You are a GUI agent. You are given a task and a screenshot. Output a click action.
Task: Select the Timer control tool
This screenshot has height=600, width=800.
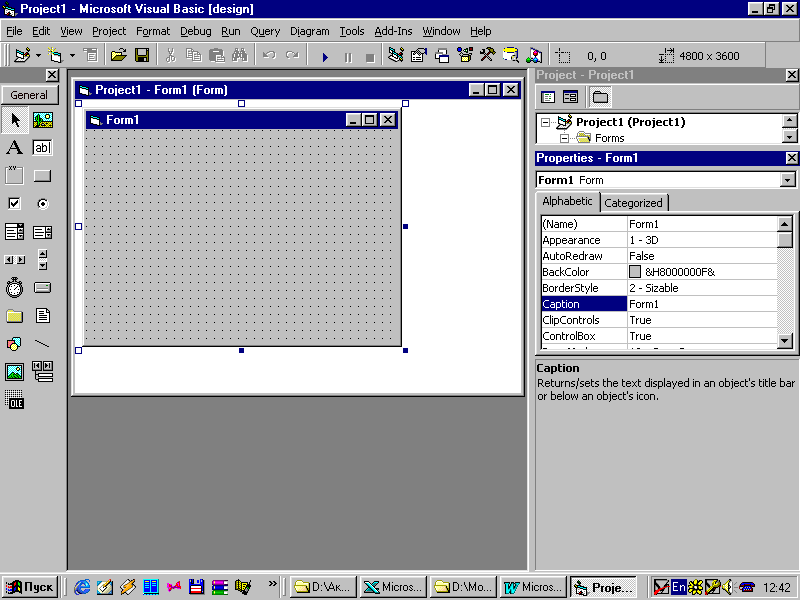(x=15, y=288)
